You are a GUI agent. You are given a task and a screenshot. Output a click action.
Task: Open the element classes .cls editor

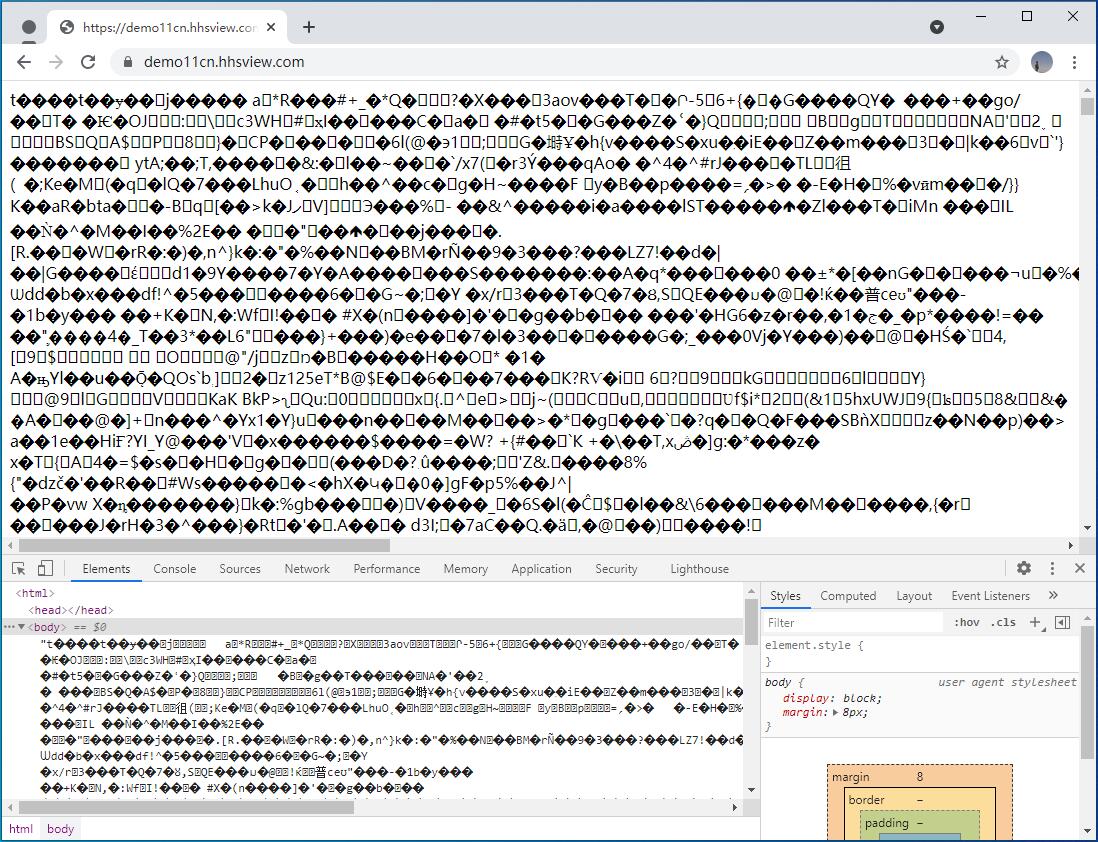[1004, 621]
